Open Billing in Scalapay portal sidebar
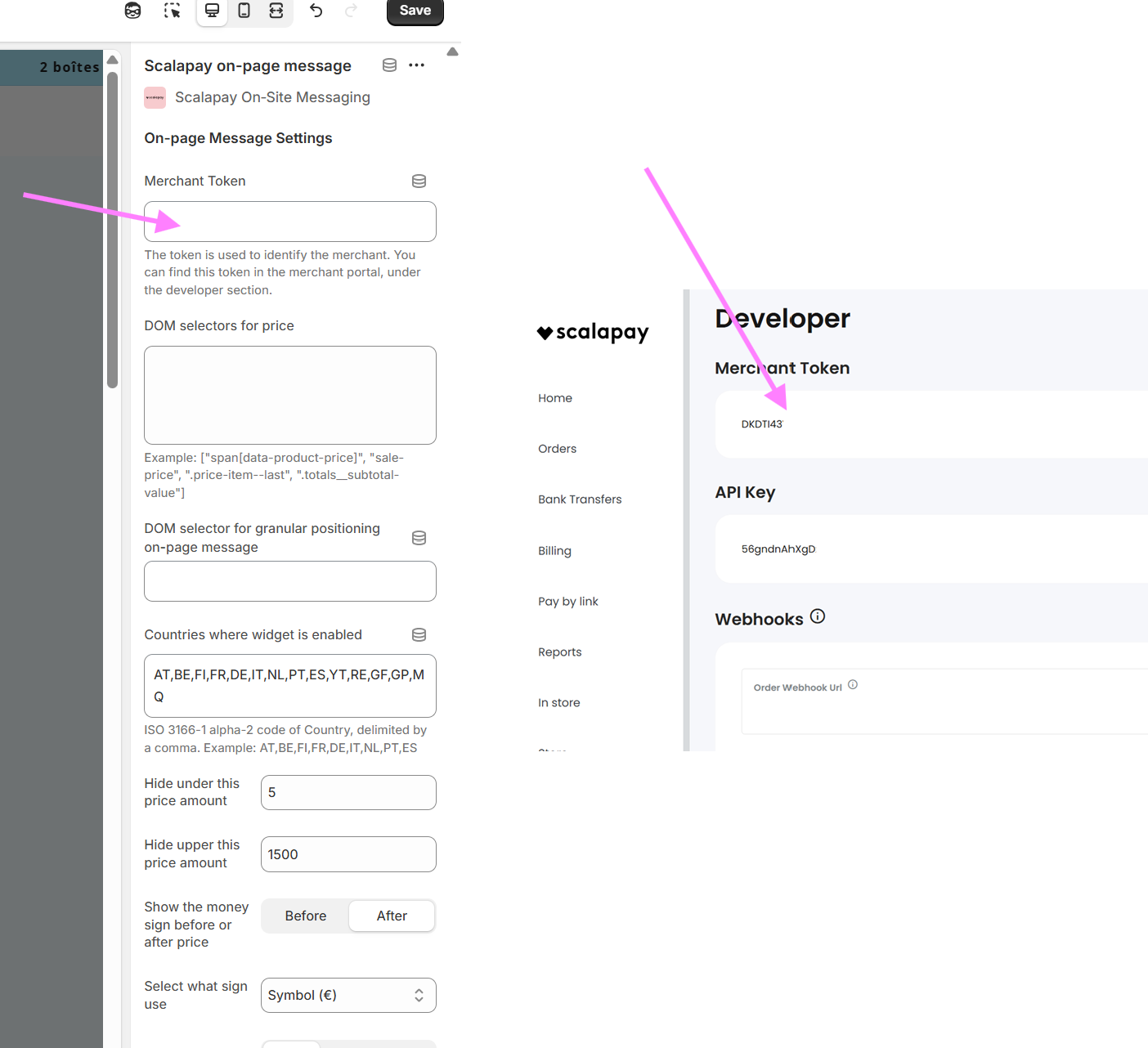This screenshot has height=1048, width=1148. (x=554, y=551)
